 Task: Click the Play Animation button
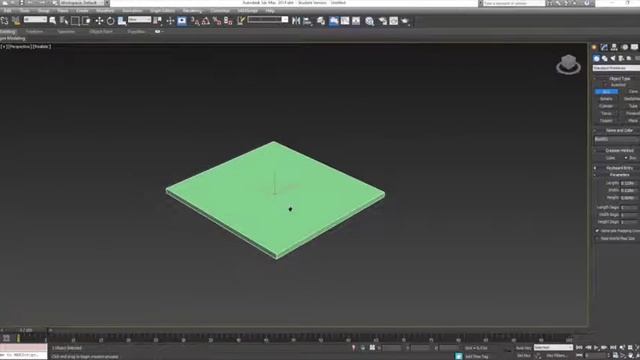(x=596, y=347)
